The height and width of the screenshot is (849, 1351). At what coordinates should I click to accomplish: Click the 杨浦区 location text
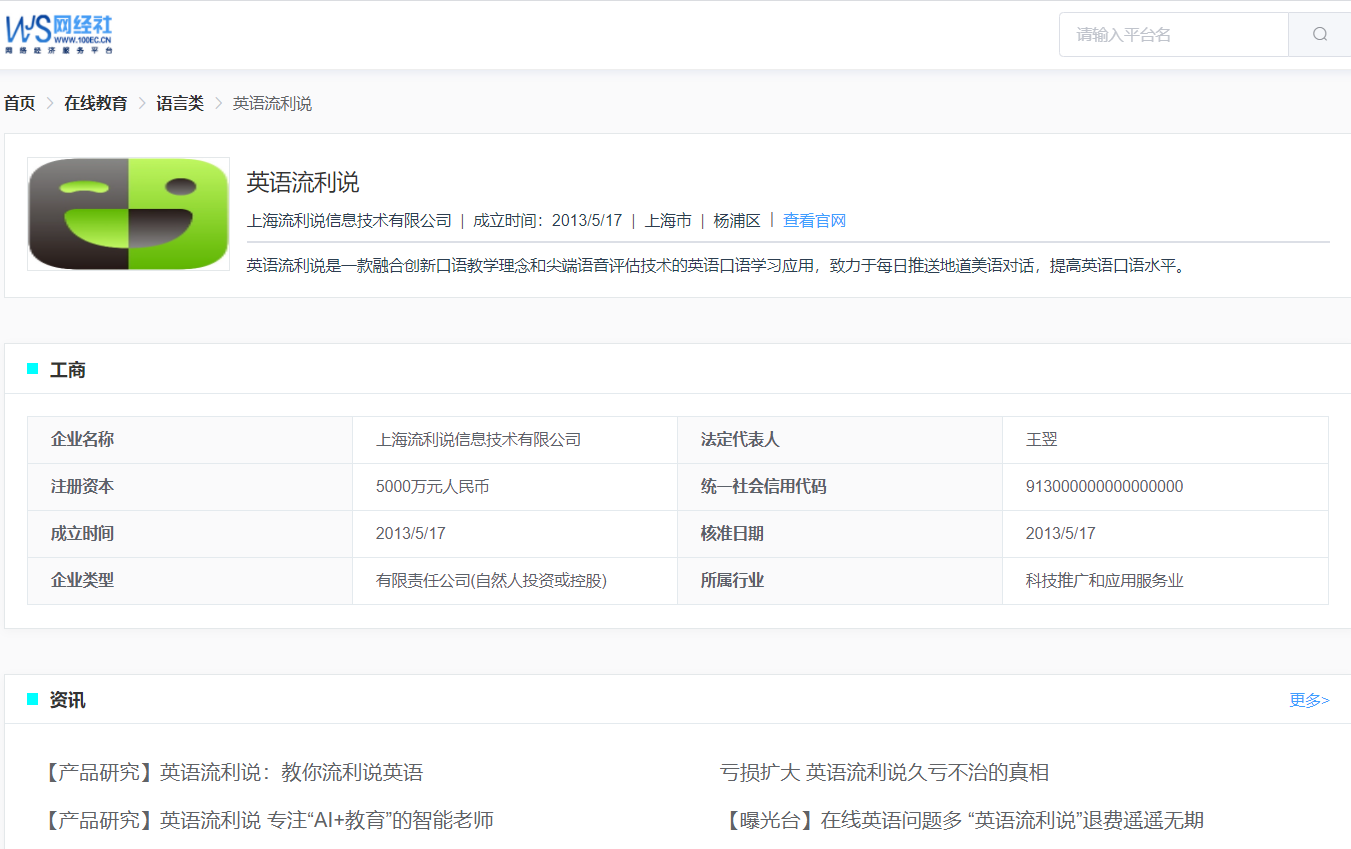point(737,220)
